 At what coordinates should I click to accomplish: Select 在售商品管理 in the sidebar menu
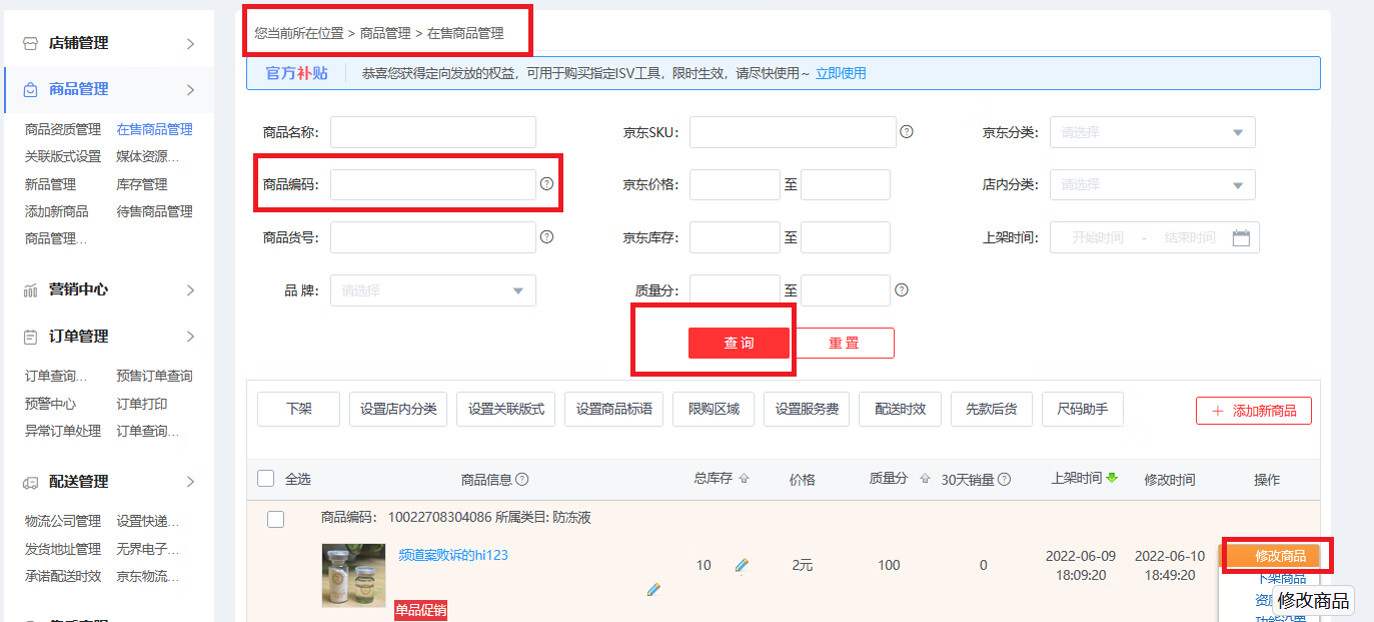154,128
